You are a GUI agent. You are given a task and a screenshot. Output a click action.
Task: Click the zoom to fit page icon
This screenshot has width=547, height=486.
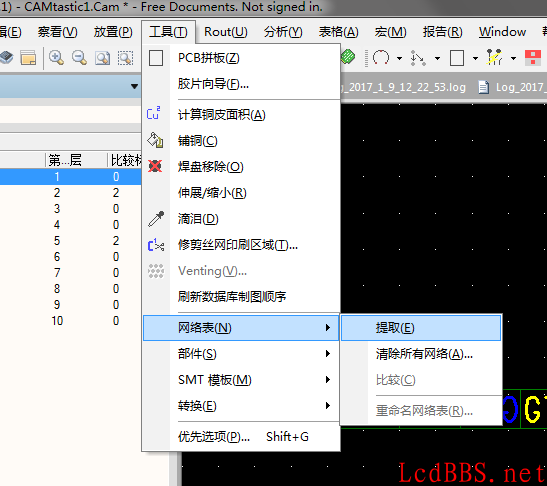[x=102, y=58]
